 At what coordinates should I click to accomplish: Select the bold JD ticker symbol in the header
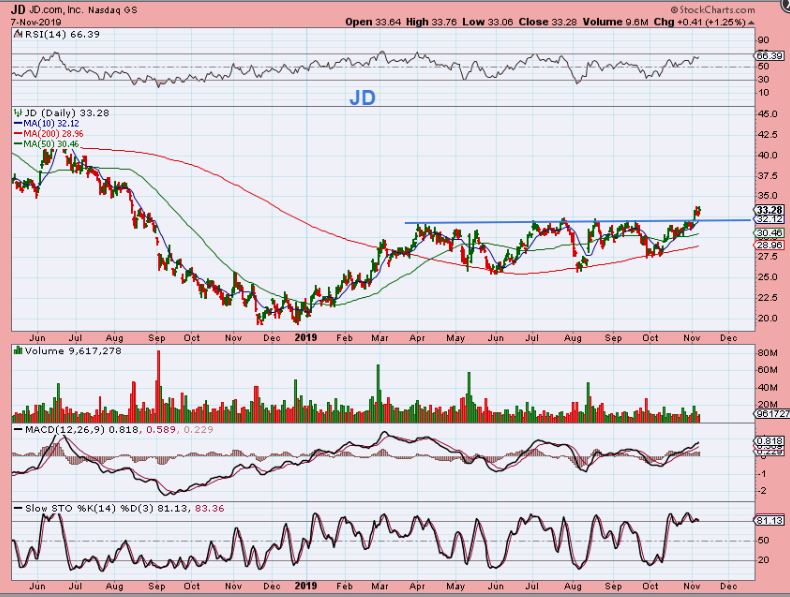(x=18, y=10)
